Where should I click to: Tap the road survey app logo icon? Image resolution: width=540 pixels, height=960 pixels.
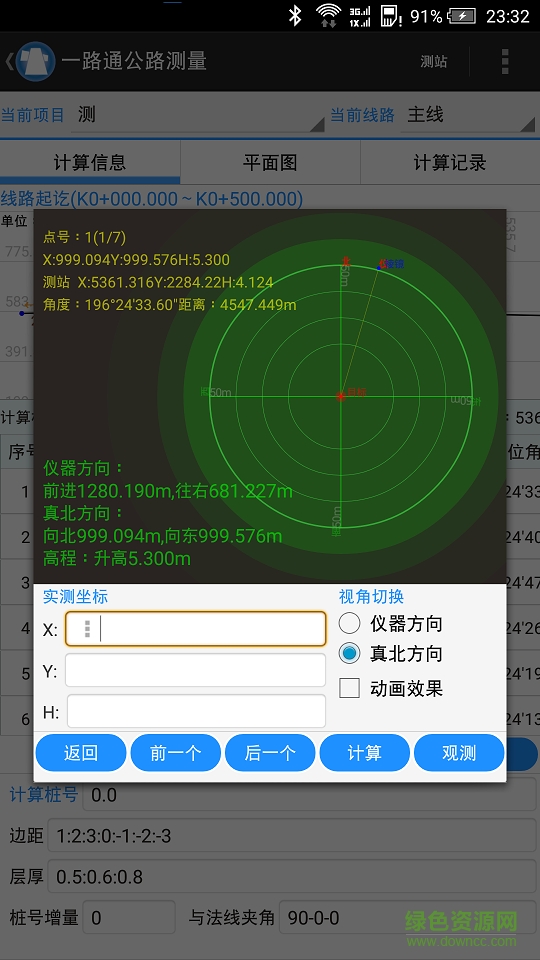36,61
